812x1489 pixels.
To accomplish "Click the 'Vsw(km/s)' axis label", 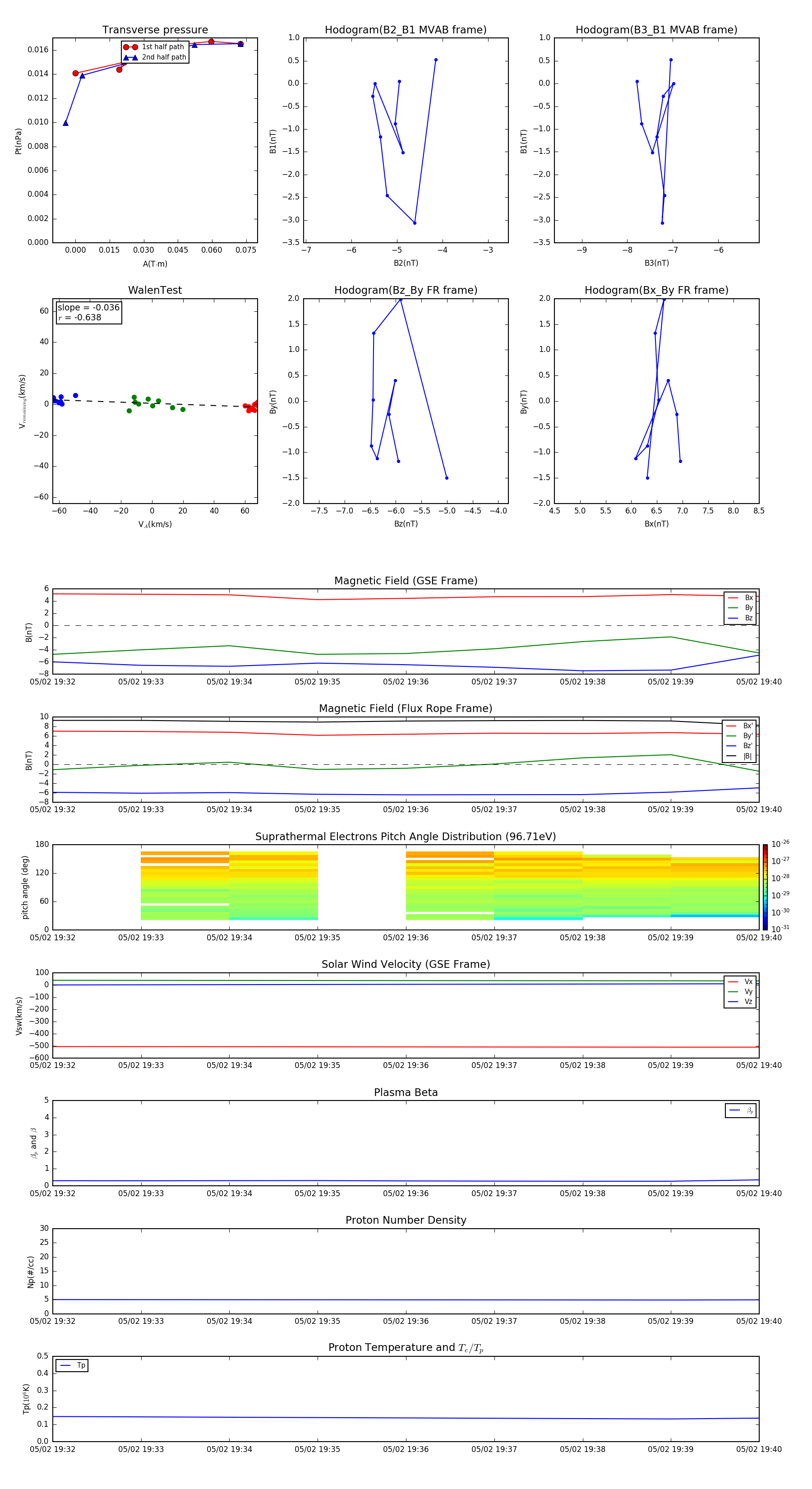I will coord(18,1016).
